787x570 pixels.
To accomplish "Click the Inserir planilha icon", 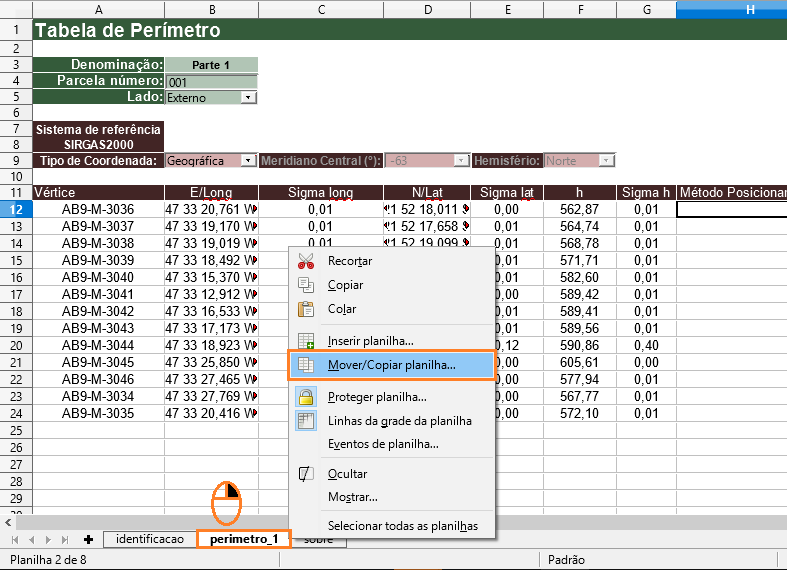I will click(306, 341).
